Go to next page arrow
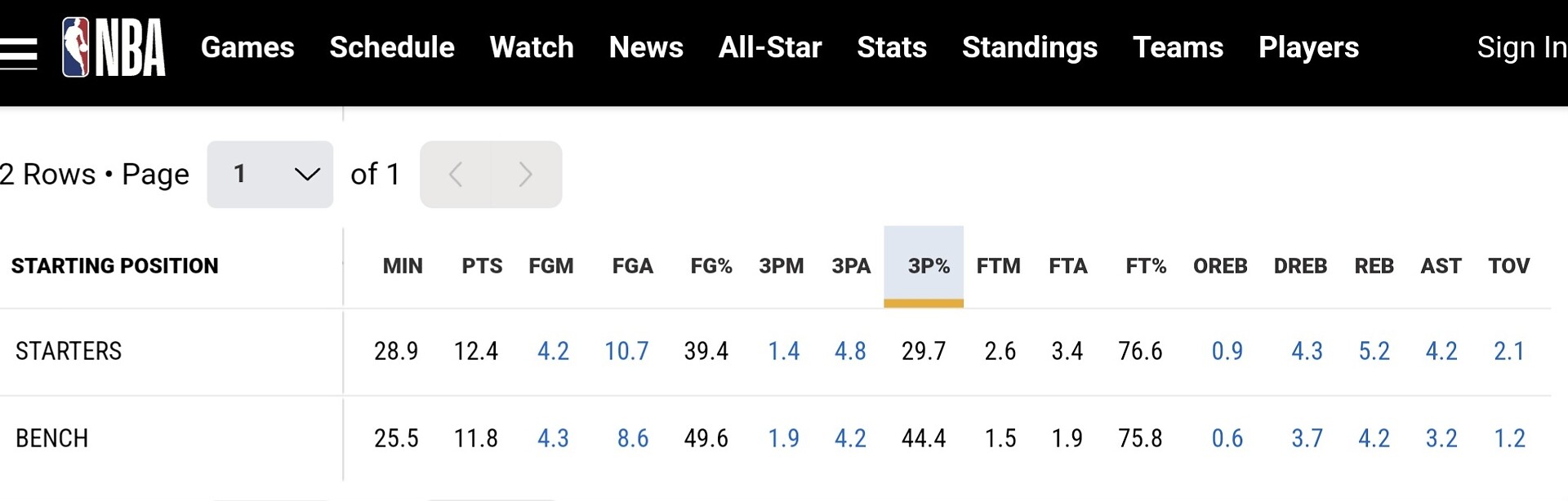 tap(526, 175)
